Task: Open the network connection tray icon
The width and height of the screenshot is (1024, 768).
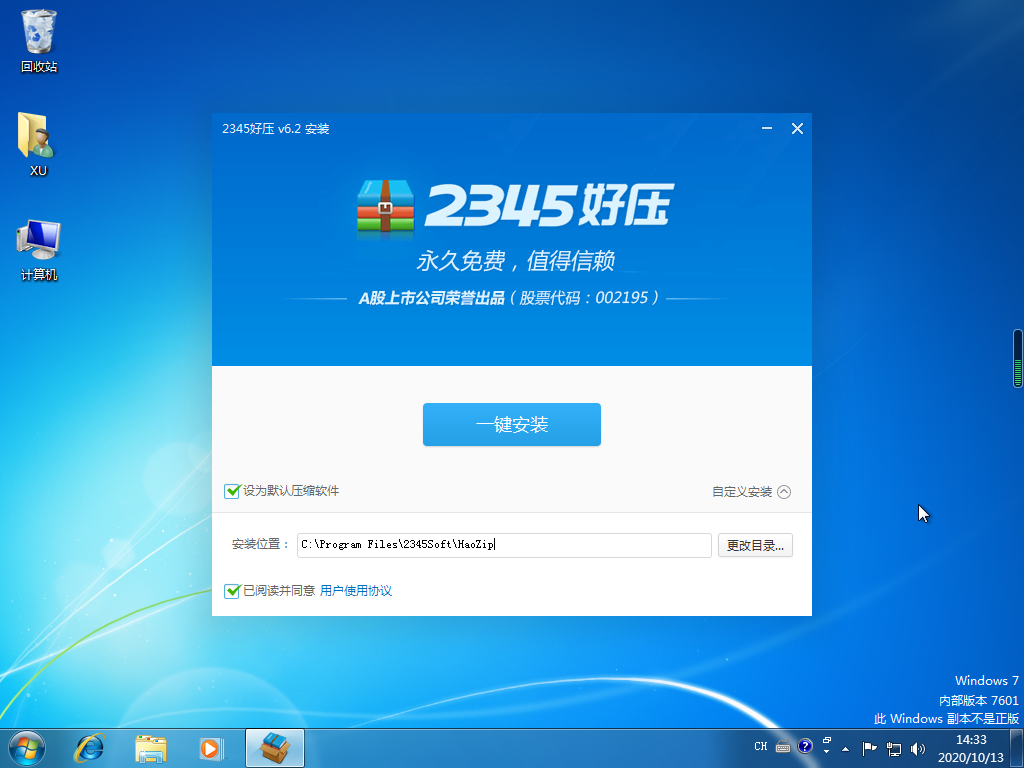Action: coord(894,747)
